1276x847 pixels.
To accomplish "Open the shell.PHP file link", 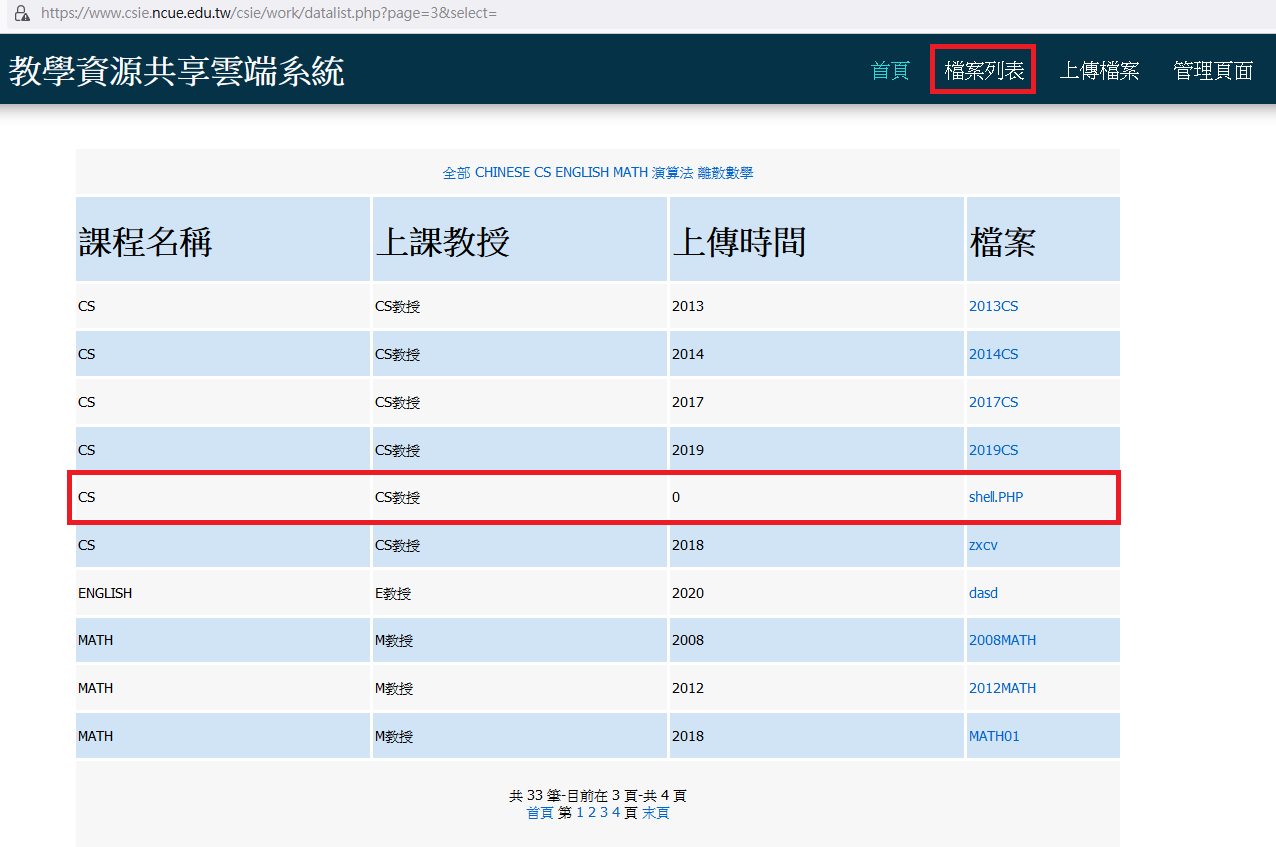I will coord(996,497).
